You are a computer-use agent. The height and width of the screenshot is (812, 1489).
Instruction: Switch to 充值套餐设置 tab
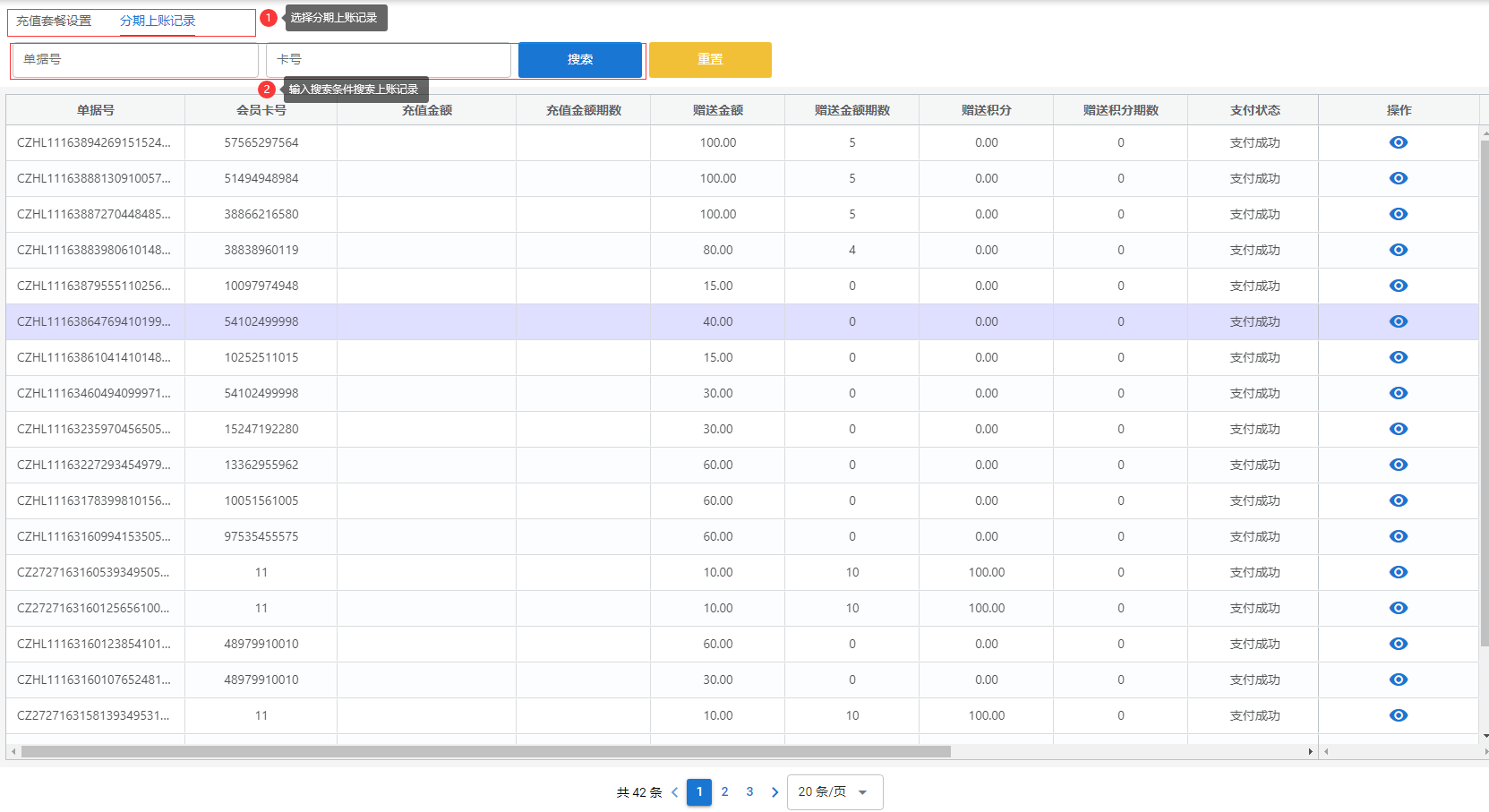pos(54,21)
